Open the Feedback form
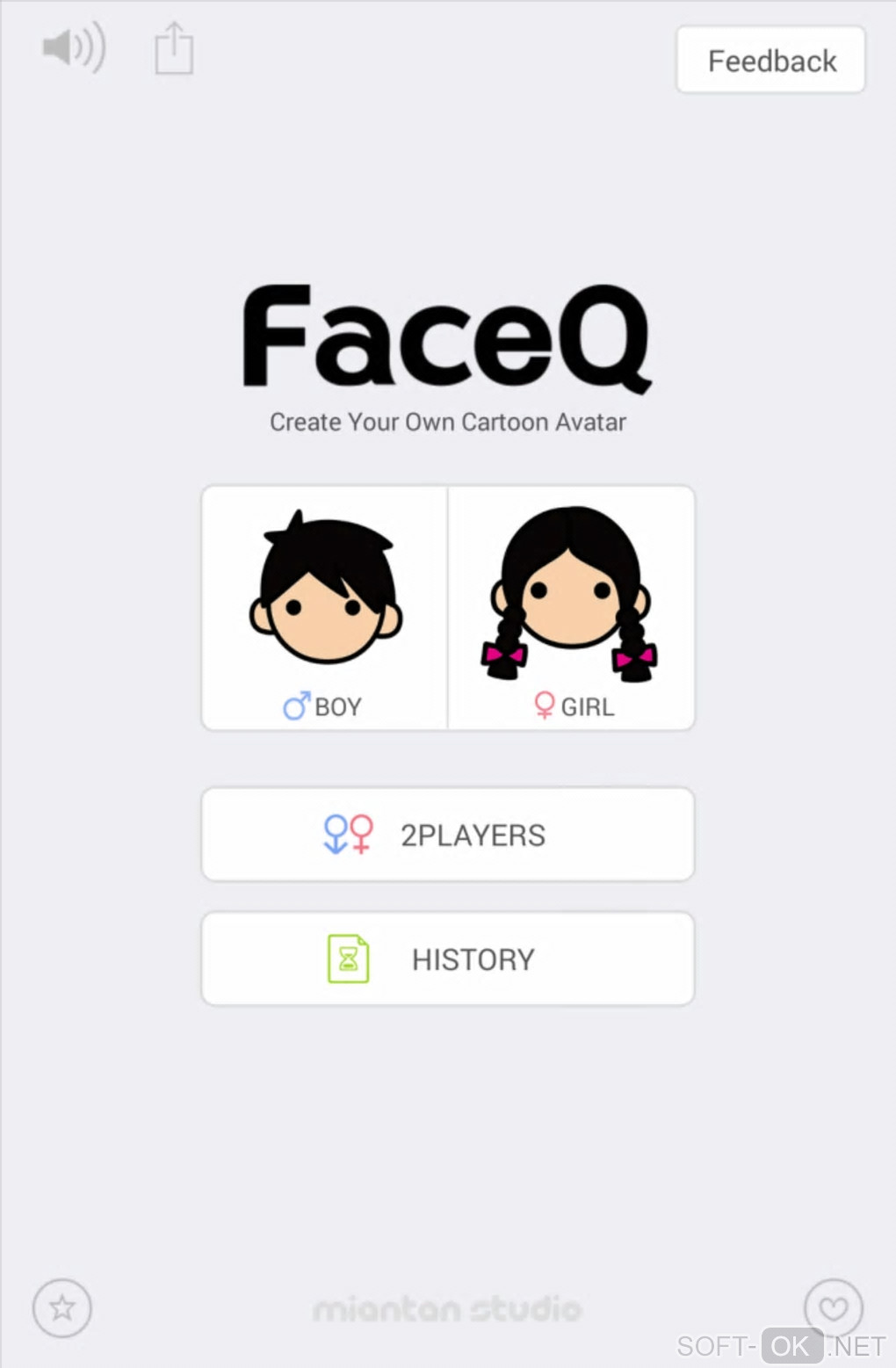The image size is (896, 1368). click(x=770, y=60)
